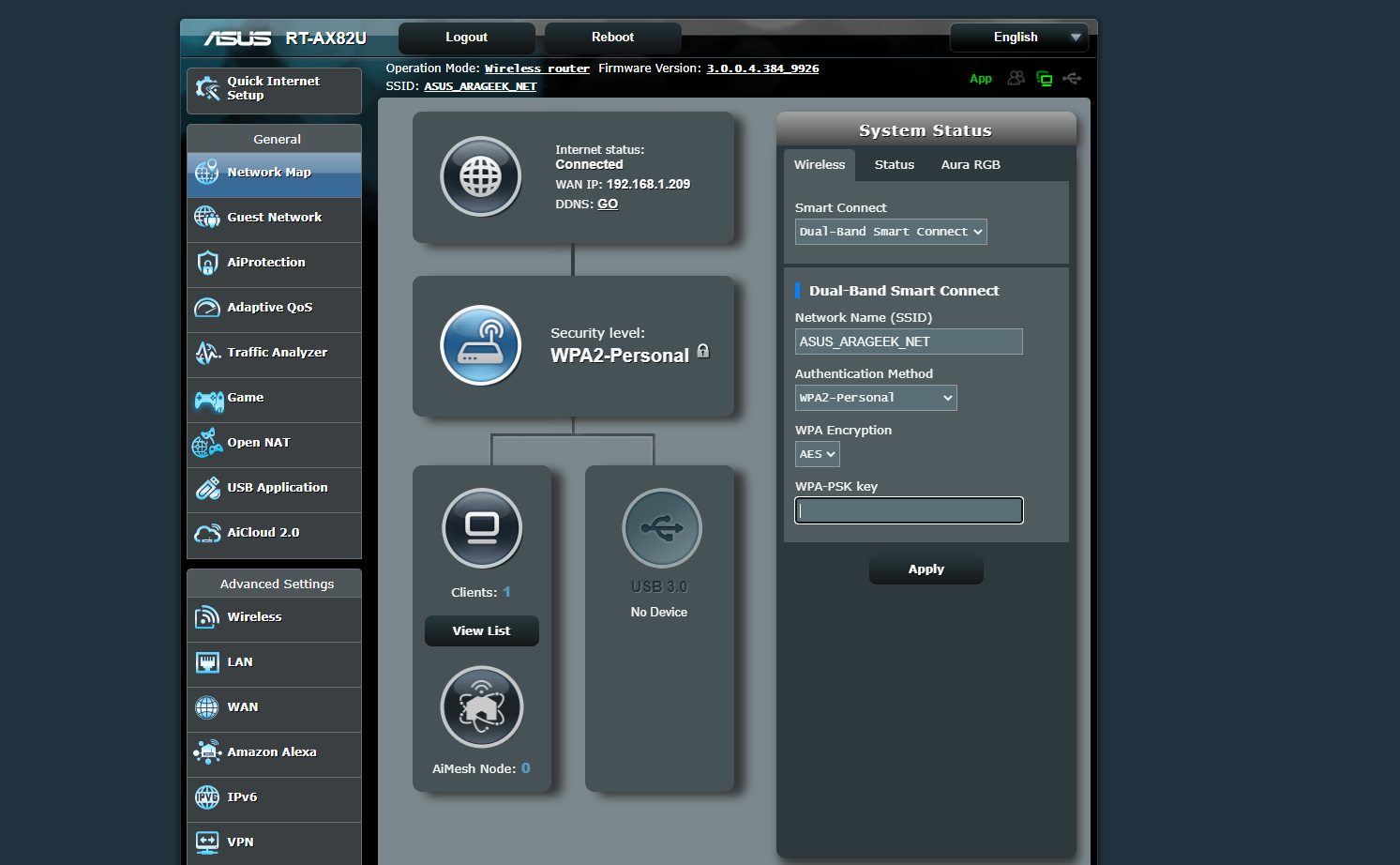The height and width of the screenshot is (865, 1400).
Task: Open USB Application menu item
Action: pyautogui.click(x=274, y=490)
